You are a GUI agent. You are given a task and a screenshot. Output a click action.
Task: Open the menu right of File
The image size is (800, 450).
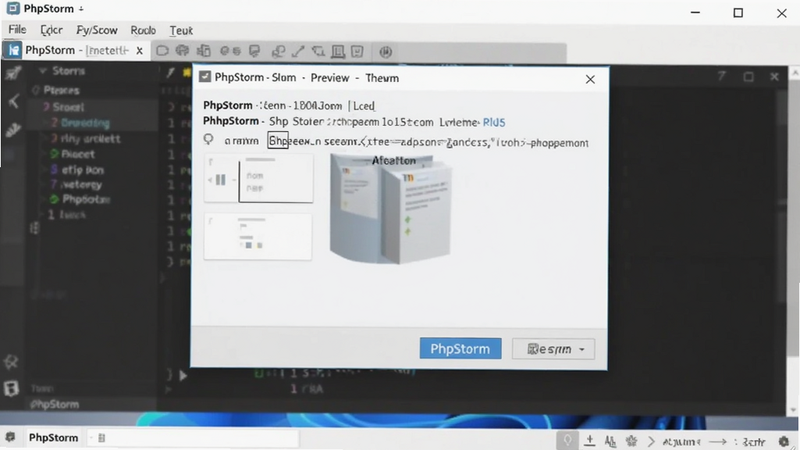[52, 30]
